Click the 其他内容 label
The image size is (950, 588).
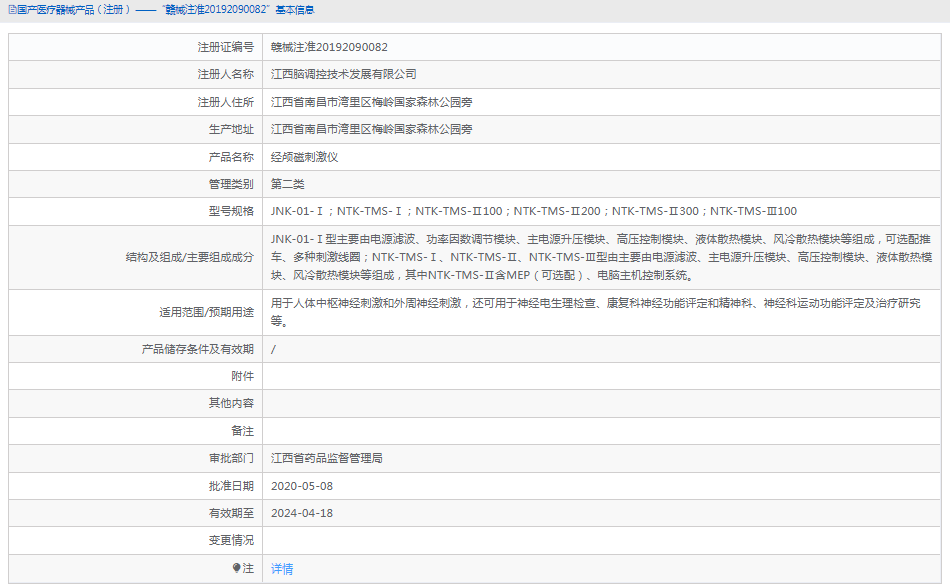click(x=231, y=403)
